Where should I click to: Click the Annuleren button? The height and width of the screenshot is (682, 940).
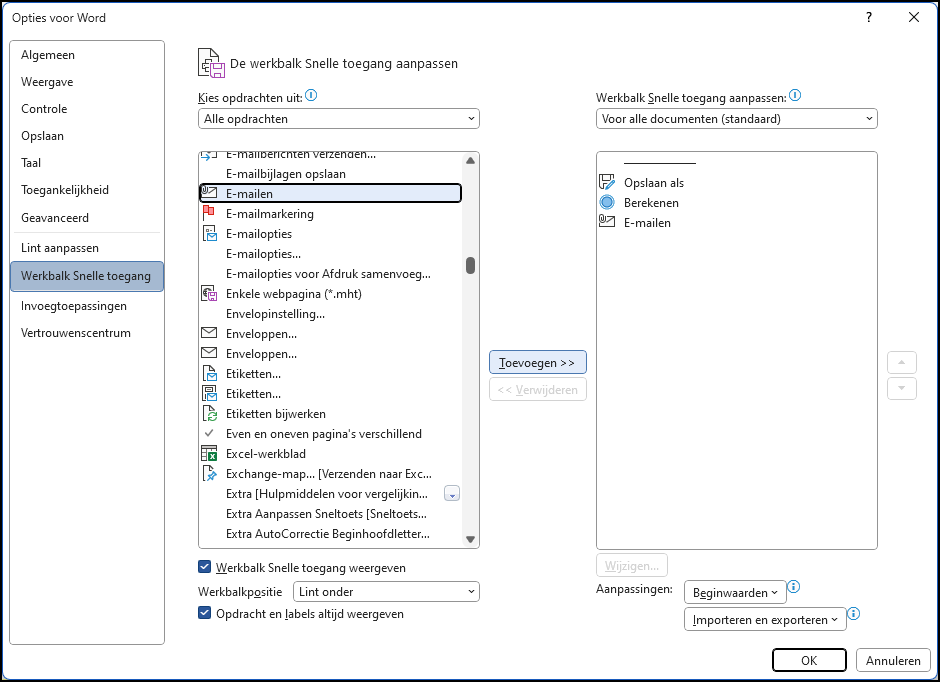(893, 660)
